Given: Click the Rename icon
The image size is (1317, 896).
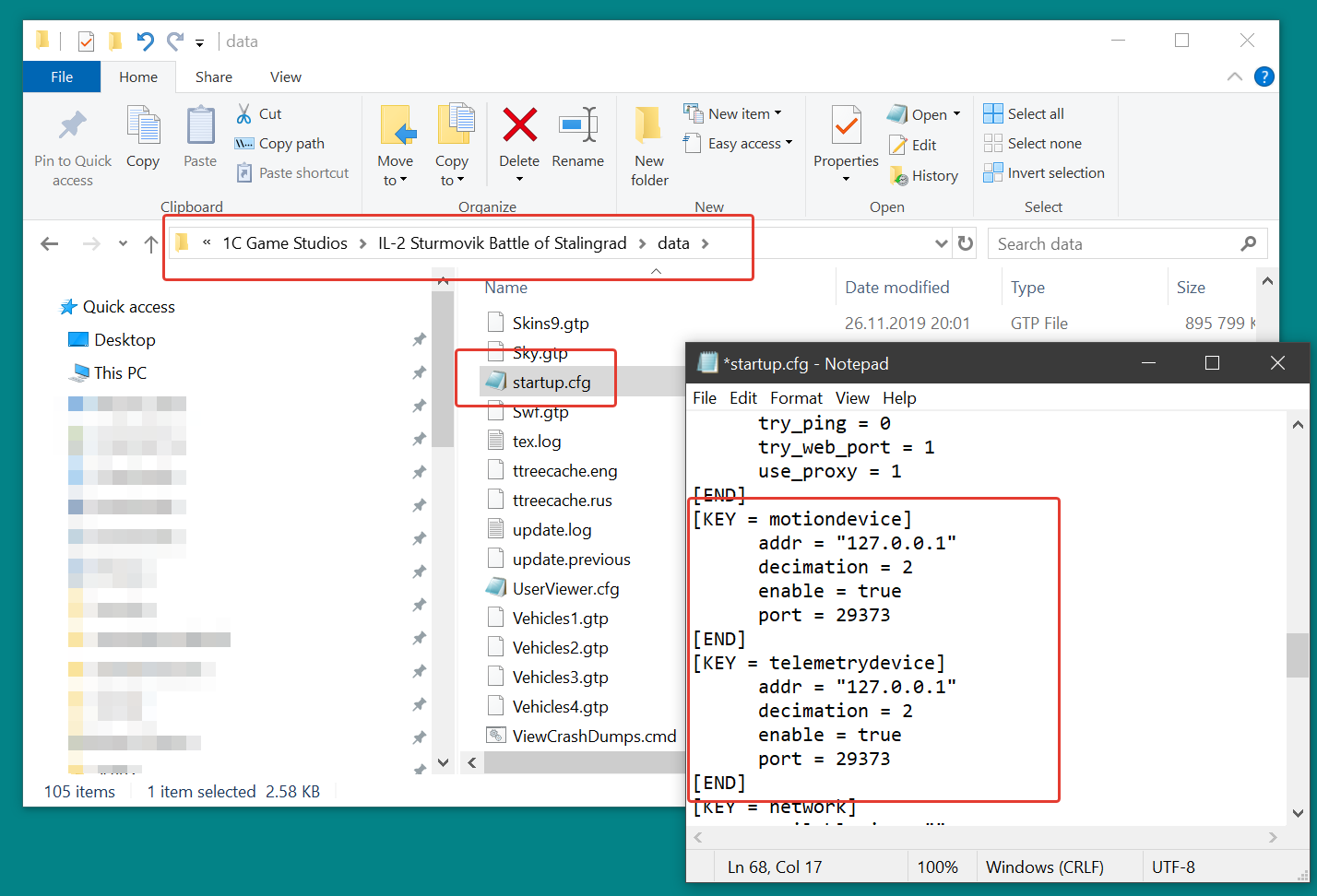Looking at the screenshot, I should point(578,124).
